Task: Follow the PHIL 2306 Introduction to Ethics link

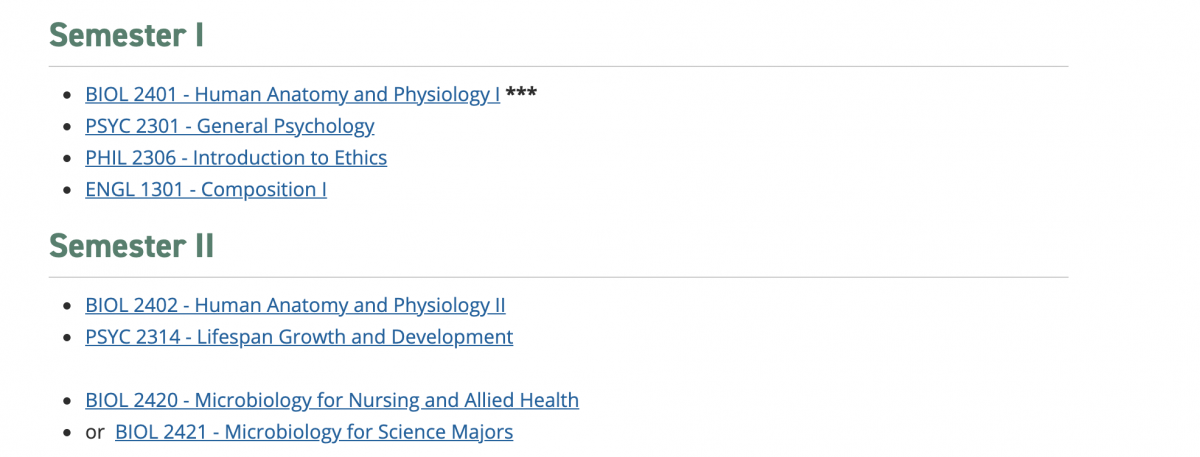Action: (x=236, y=158)
